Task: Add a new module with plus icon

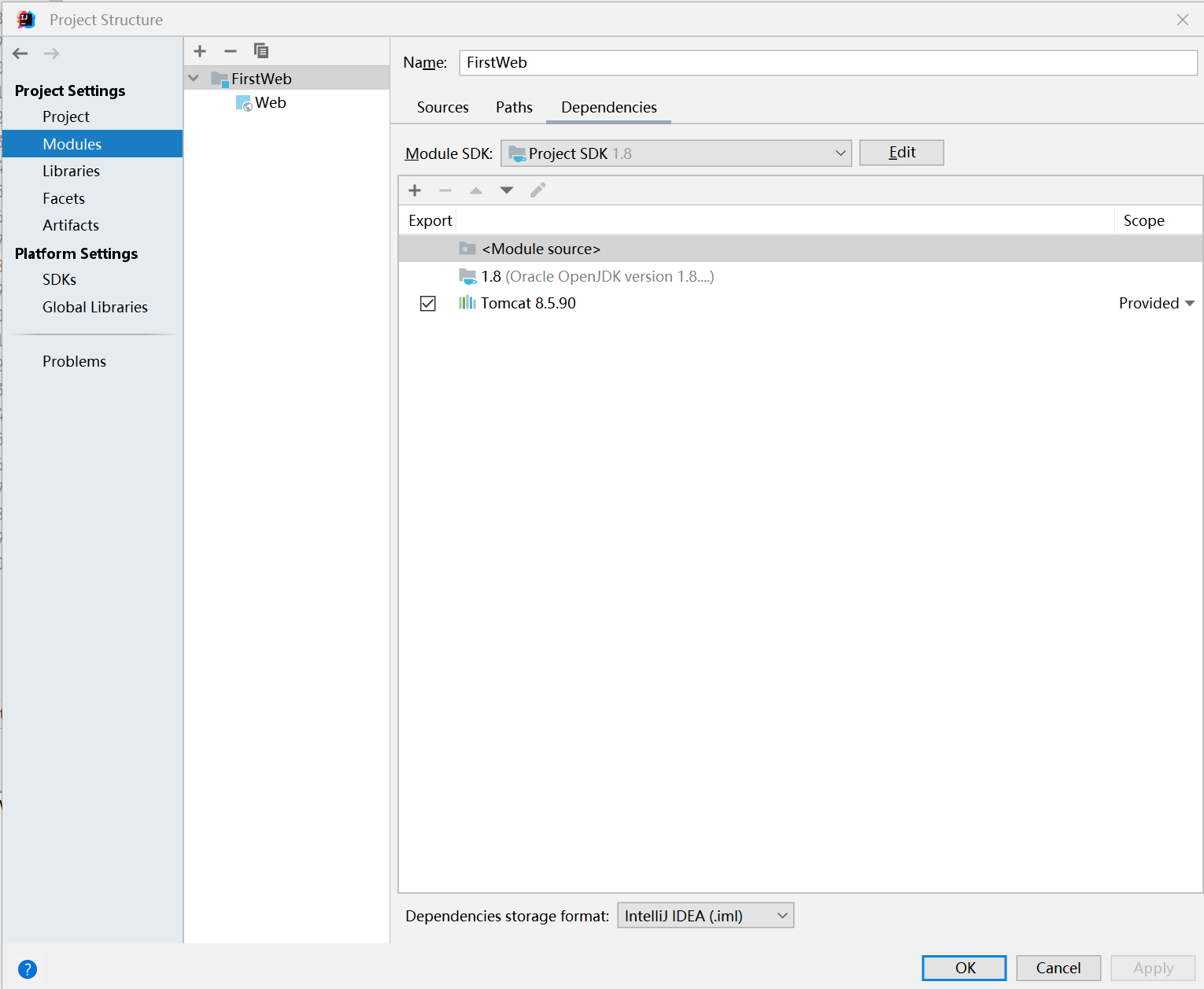Action: pos(200,51)
